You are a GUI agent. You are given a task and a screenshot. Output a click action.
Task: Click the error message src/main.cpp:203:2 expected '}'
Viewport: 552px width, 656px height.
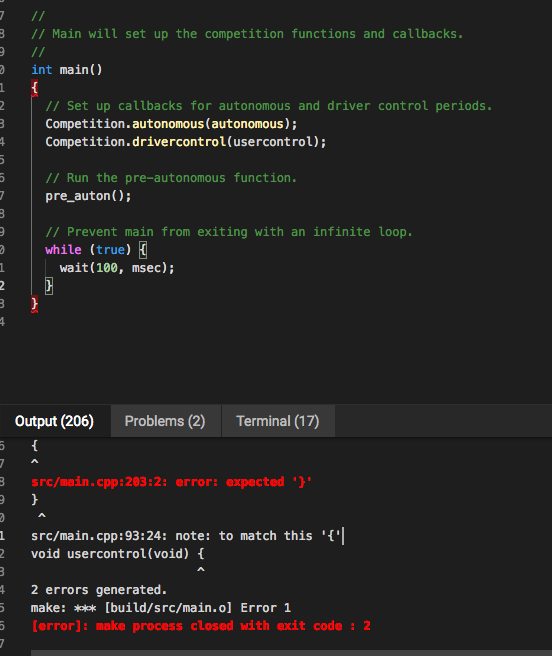point(171,482)
